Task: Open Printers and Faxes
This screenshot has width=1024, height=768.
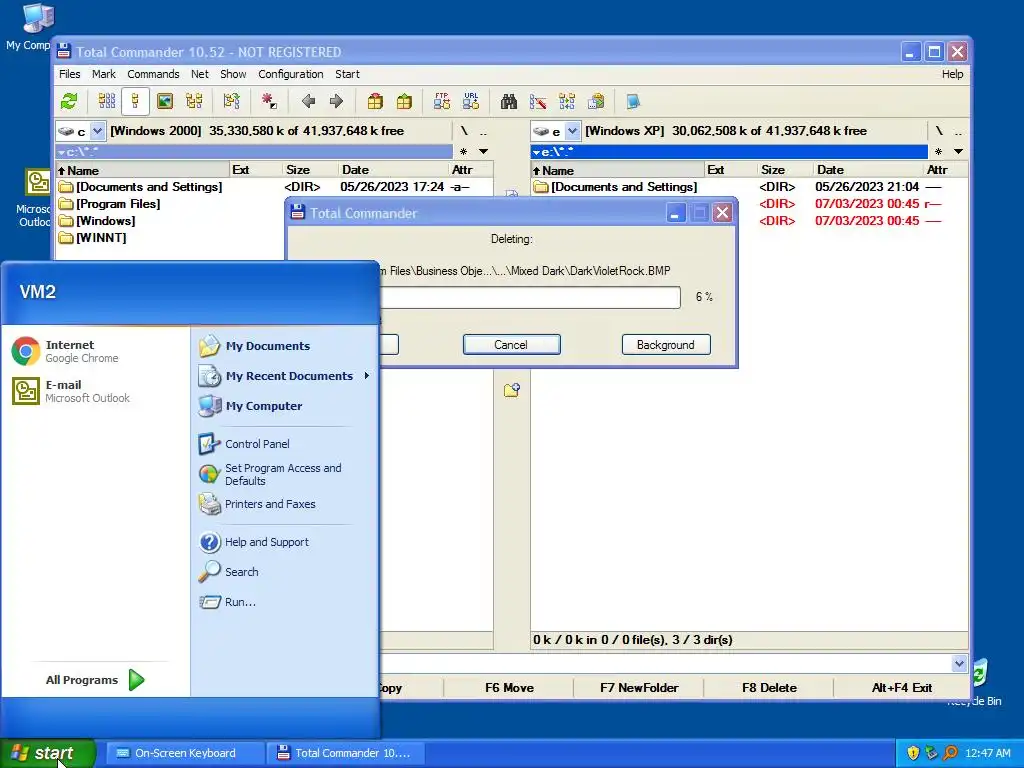Action: 270,504
